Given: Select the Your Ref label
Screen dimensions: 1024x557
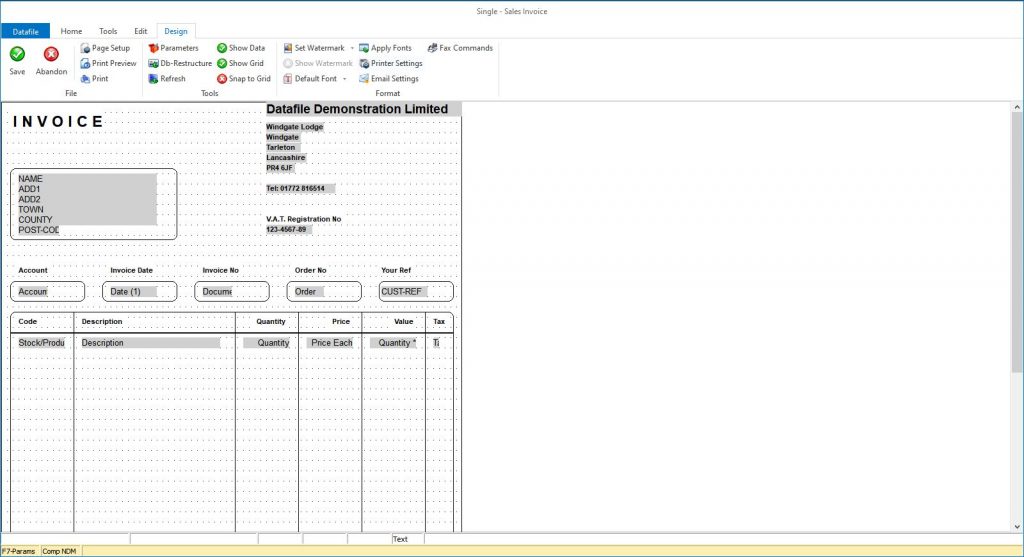Looking at the screenshot, I should (396, 270).
